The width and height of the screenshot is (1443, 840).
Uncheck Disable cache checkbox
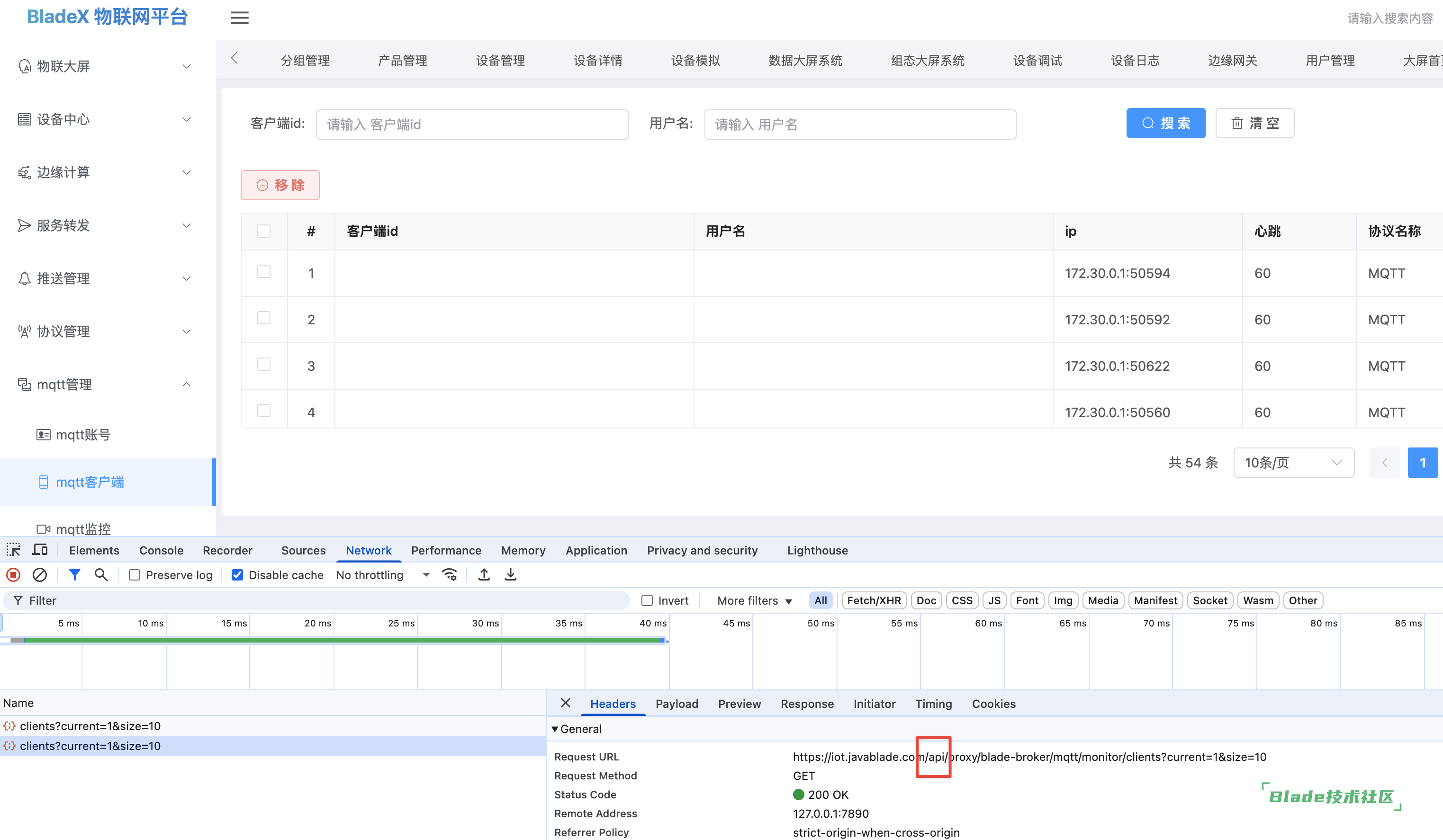pyautogui.click(x=237, y=574)
